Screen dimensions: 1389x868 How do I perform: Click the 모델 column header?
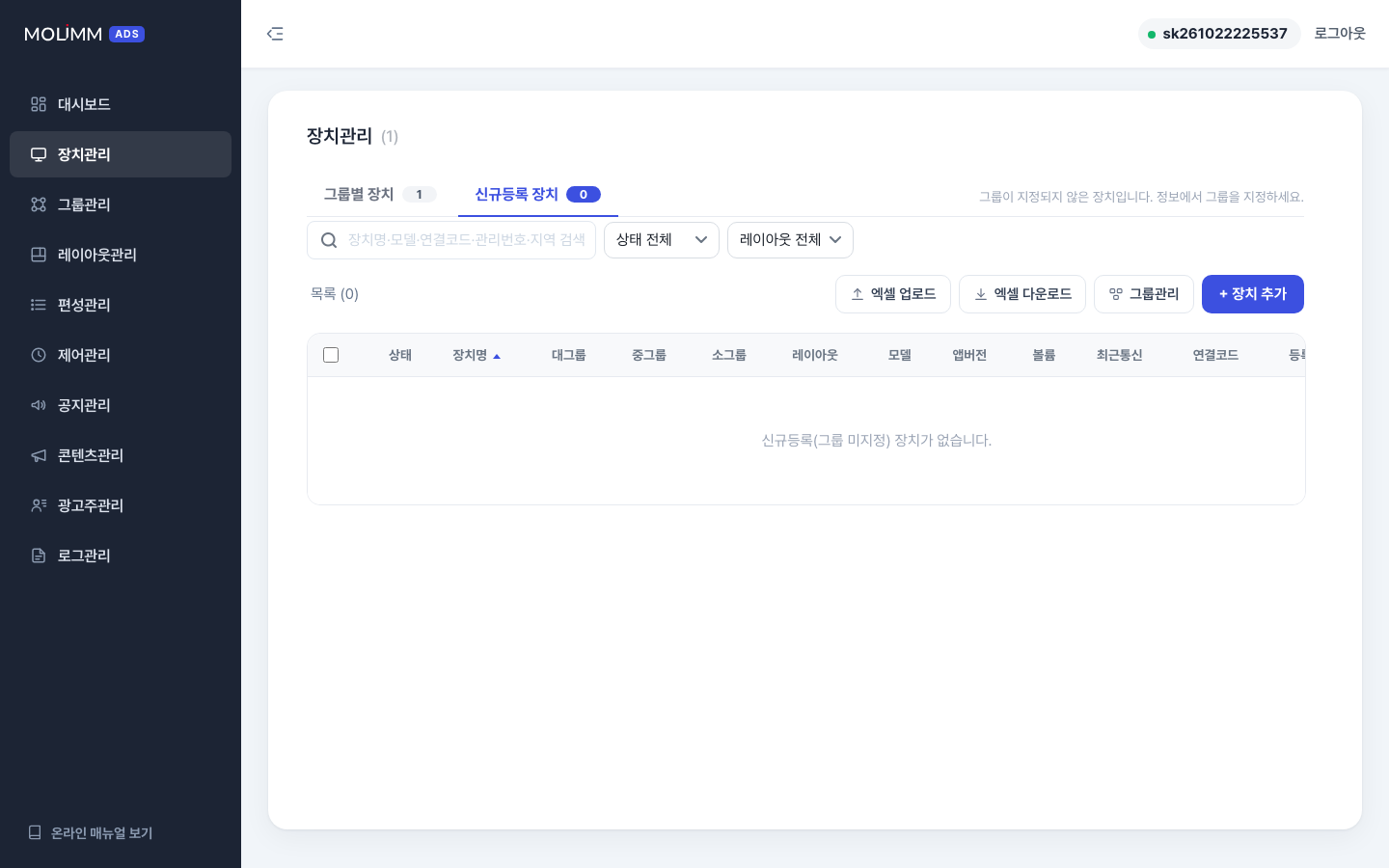[x=900, y=355]
